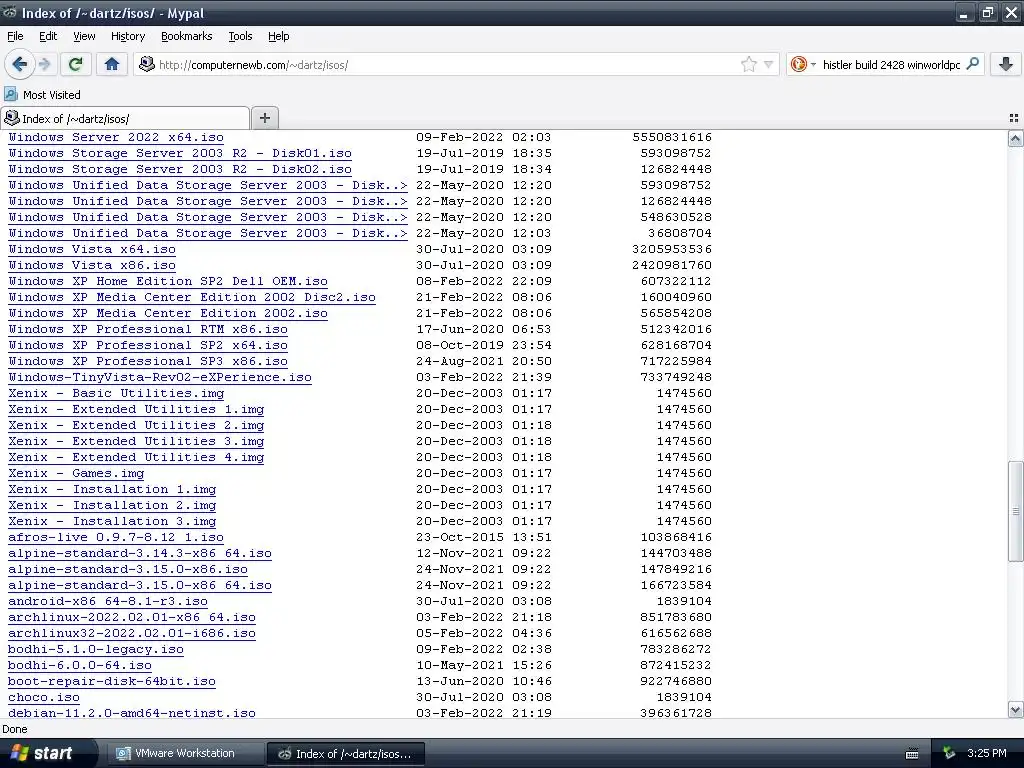
Task: Click the scrollbar down arrow
Action: coord(1015,710)
